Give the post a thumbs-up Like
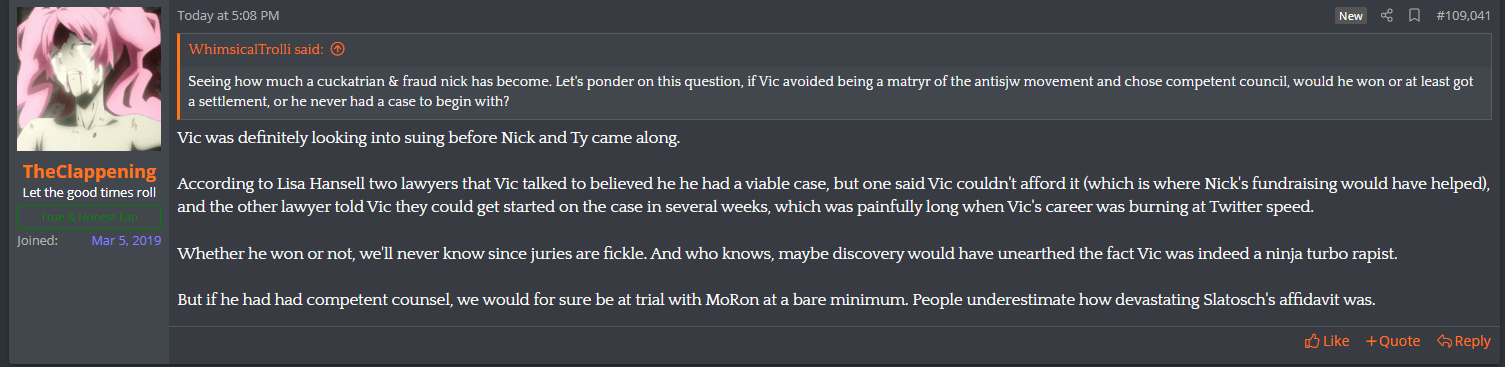Screen dimensions: 1505x367 click(1327, 341)
